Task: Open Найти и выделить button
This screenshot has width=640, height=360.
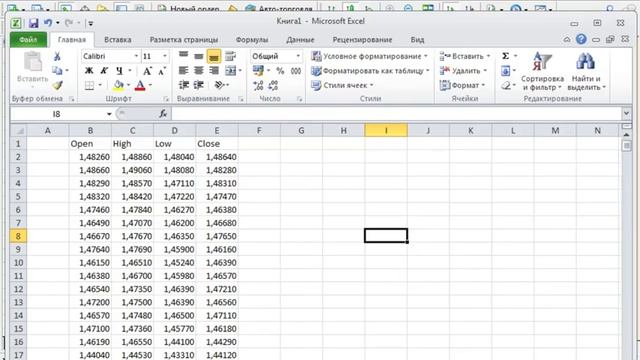Action: click(586, 71)
